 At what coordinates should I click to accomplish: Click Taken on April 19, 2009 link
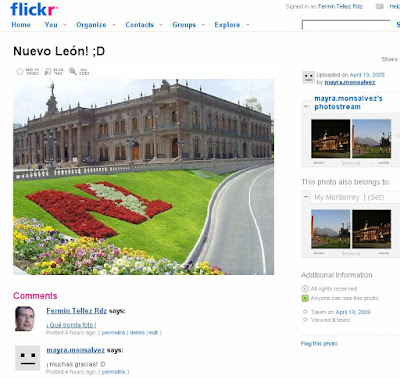click(353, 312)
